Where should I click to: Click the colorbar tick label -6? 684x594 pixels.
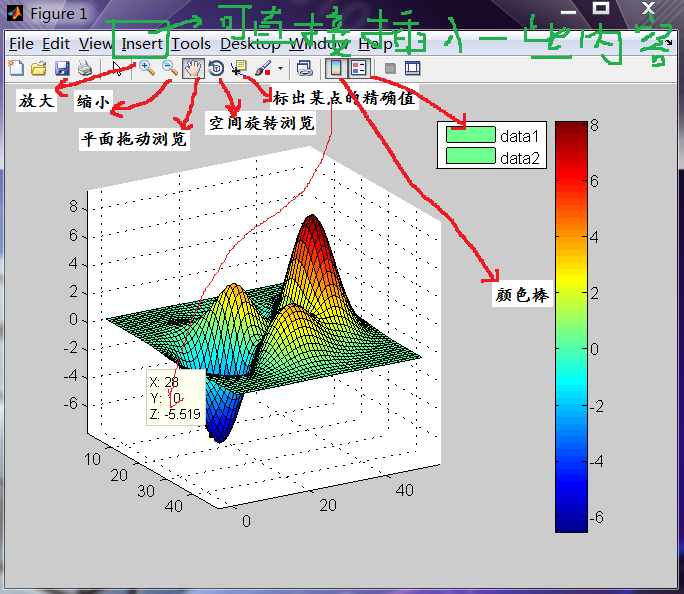pyautogui.click(x=597, y=517)
